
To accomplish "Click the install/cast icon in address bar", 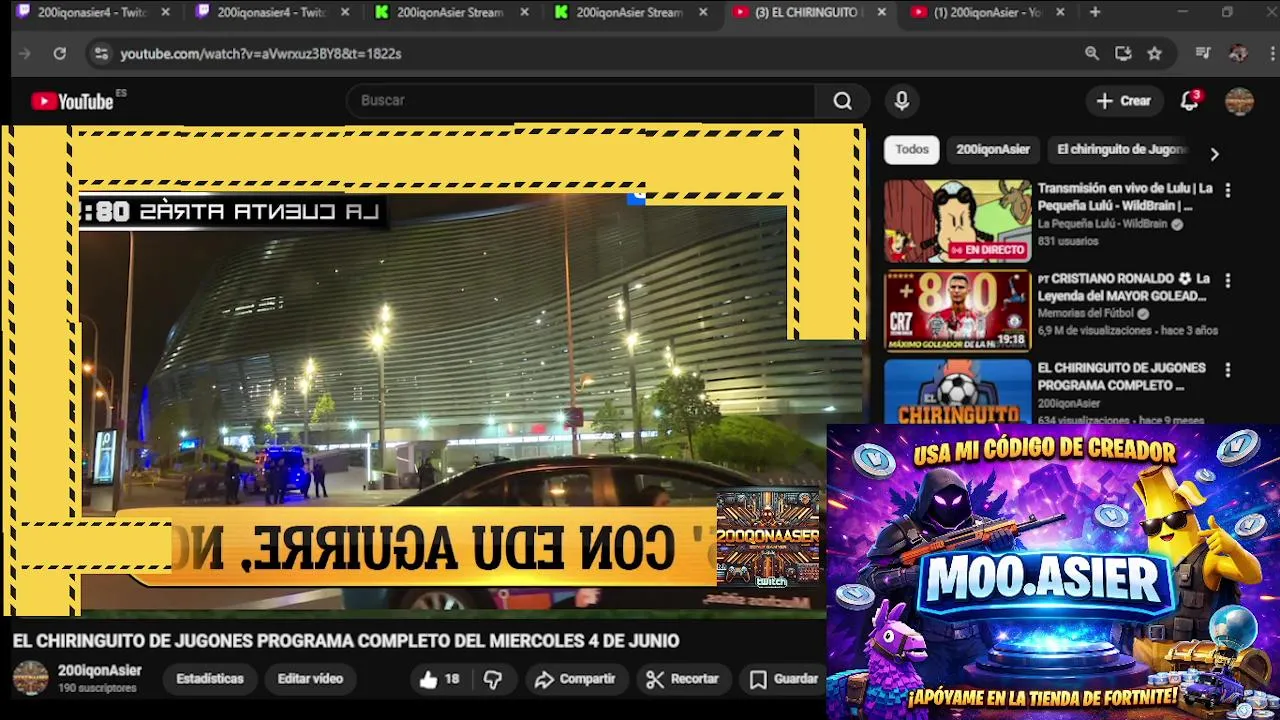I will (x=1123, y=54).
